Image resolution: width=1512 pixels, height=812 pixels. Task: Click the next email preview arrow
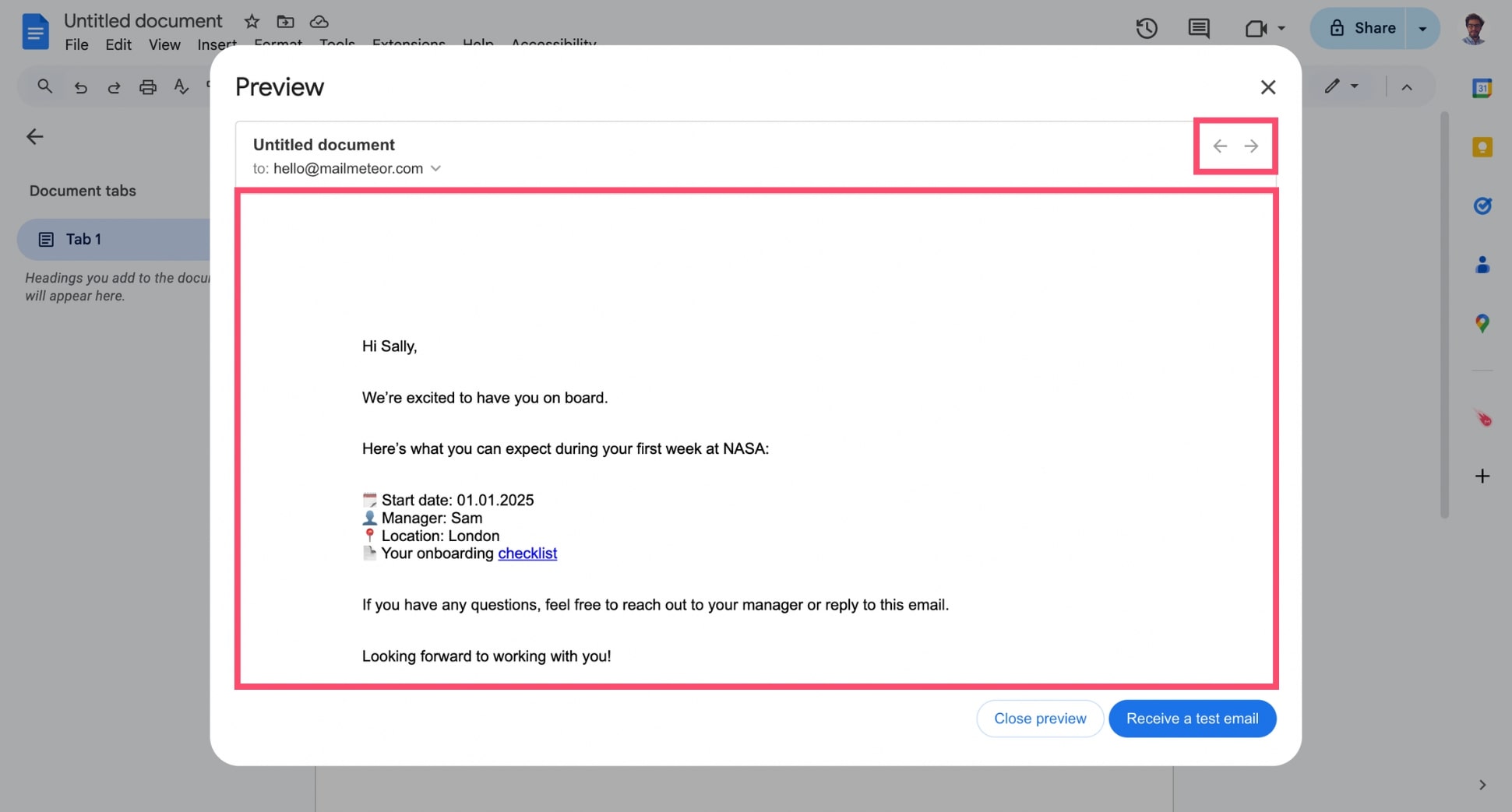[x=1250, y=145]
